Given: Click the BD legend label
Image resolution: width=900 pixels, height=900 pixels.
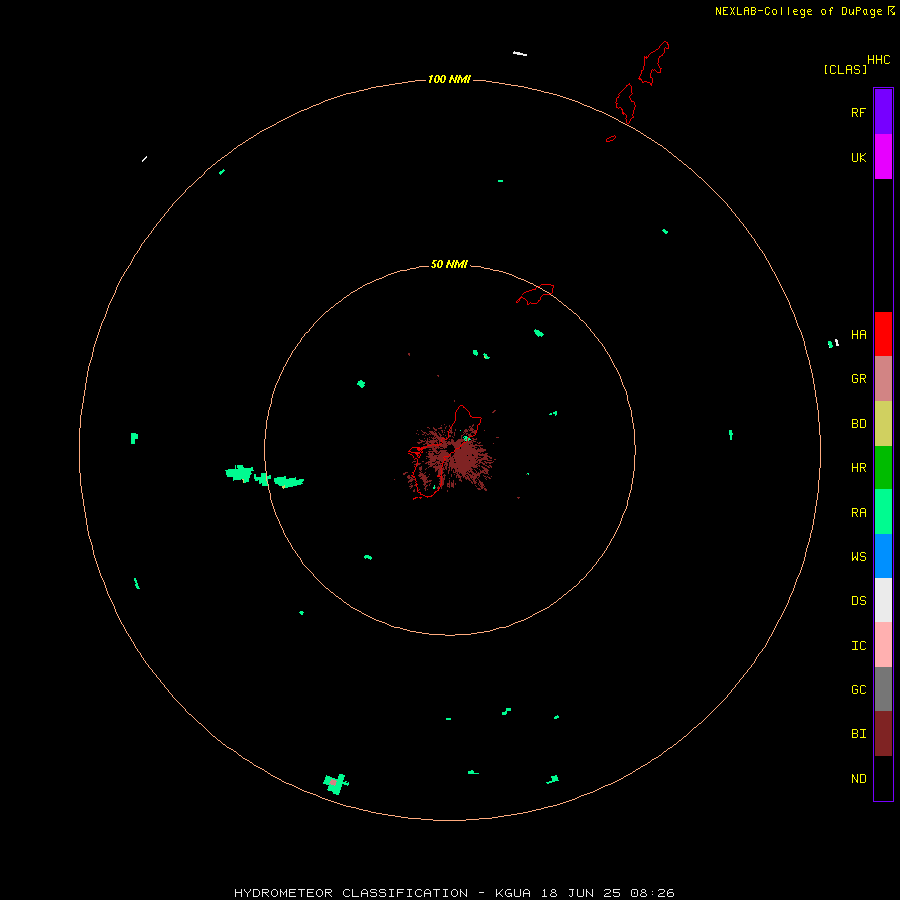Looking at the screenshot, I should [x=858, y=424].
